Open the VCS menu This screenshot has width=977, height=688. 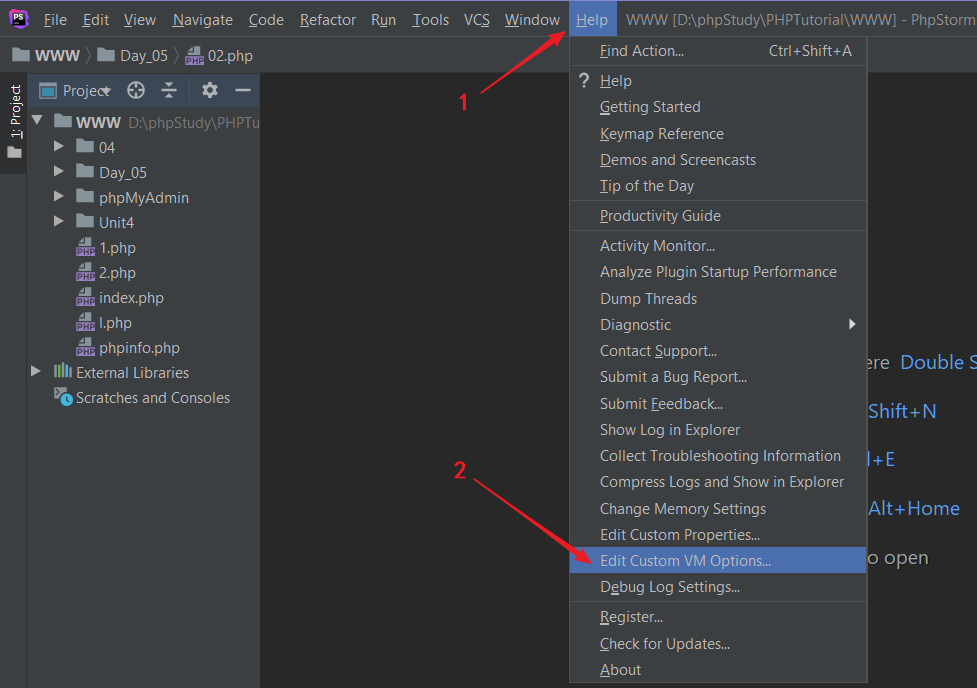(477, 20)
